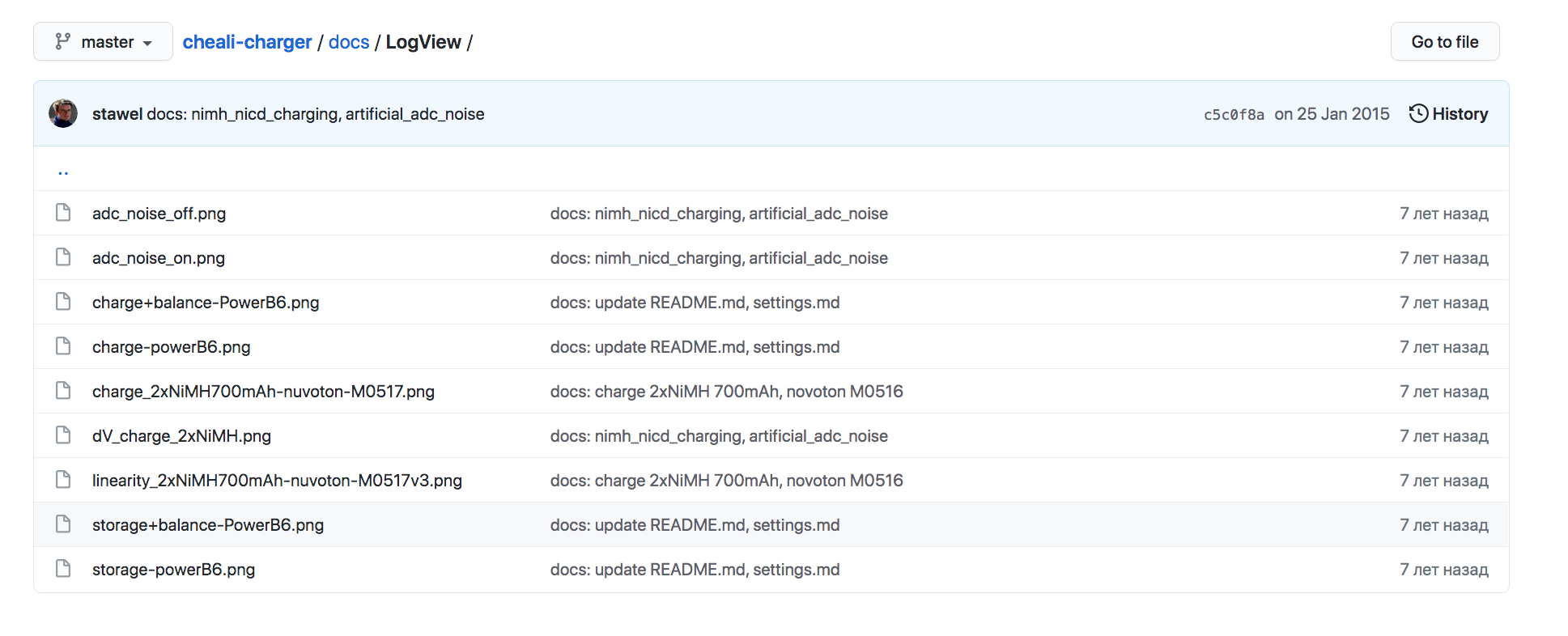The width and height of the screenshot is (1568, 636).
Task: Open charge_2xNiMH700mAh-nuvoton-M0517.png file
Action: coord(263,392)
